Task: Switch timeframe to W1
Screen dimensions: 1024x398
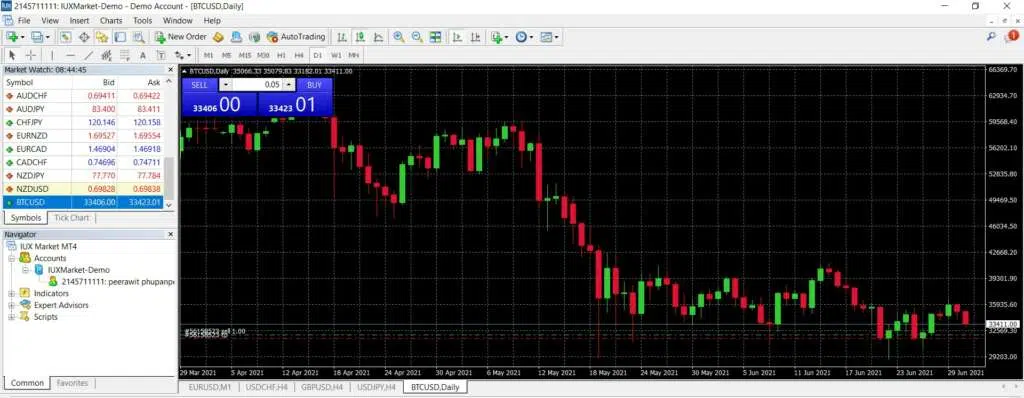Action: 336,56
